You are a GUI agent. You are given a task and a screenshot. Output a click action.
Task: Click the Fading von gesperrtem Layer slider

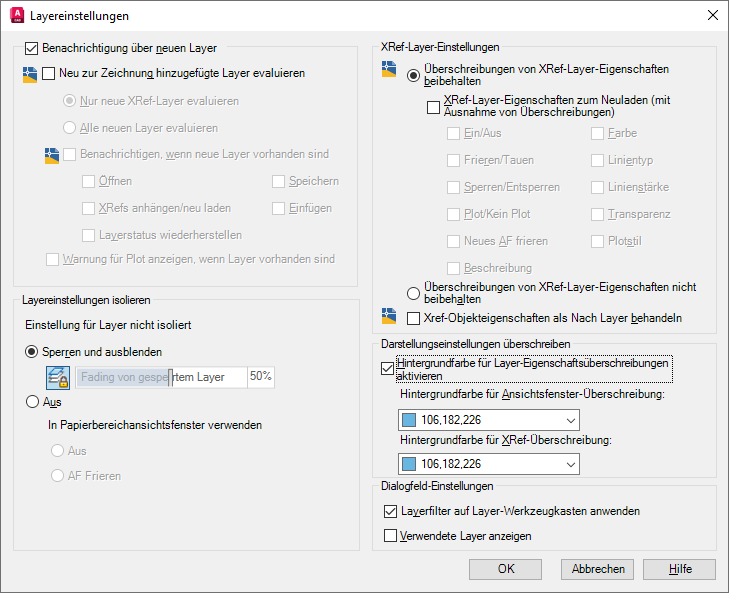pos(161,377)
